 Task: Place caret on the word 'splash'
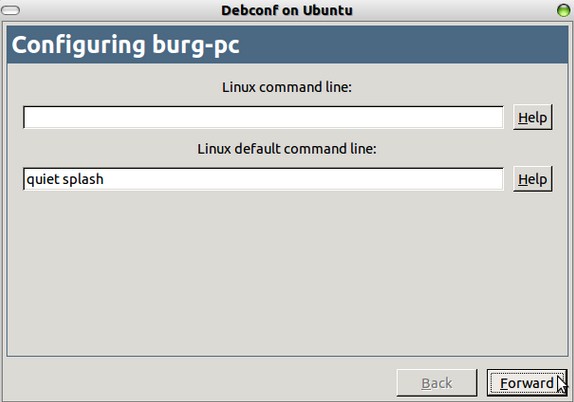[83, 179]
